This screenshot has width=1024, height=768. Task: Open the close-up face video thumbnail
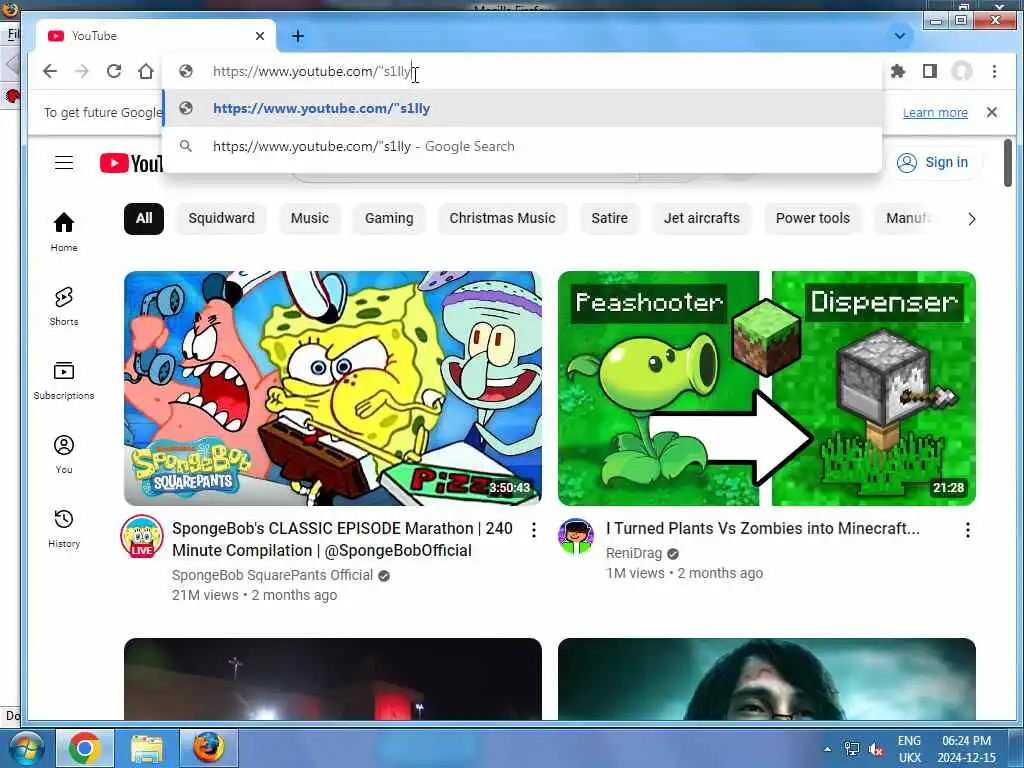point(767,679)
